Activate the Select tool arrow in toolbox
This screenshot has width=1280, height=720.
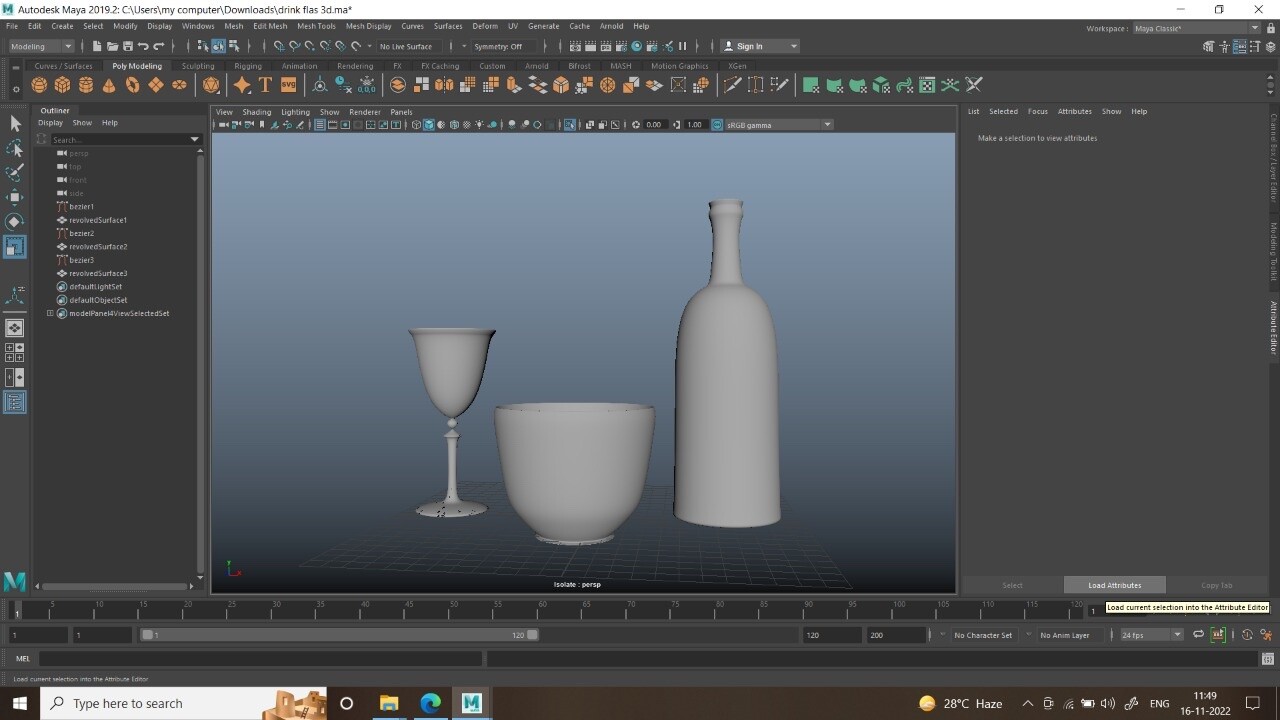pyautogui.click(x=15, y=123)
